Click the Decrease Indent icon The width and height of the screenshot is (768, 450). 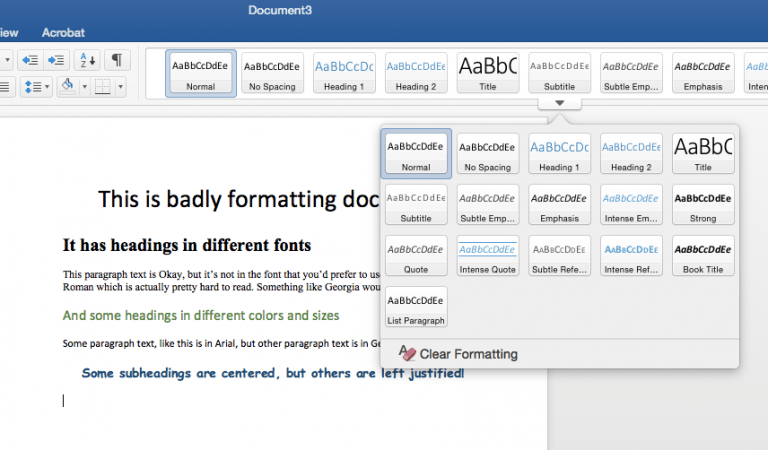pyautogui.click(x=30, y=60)
